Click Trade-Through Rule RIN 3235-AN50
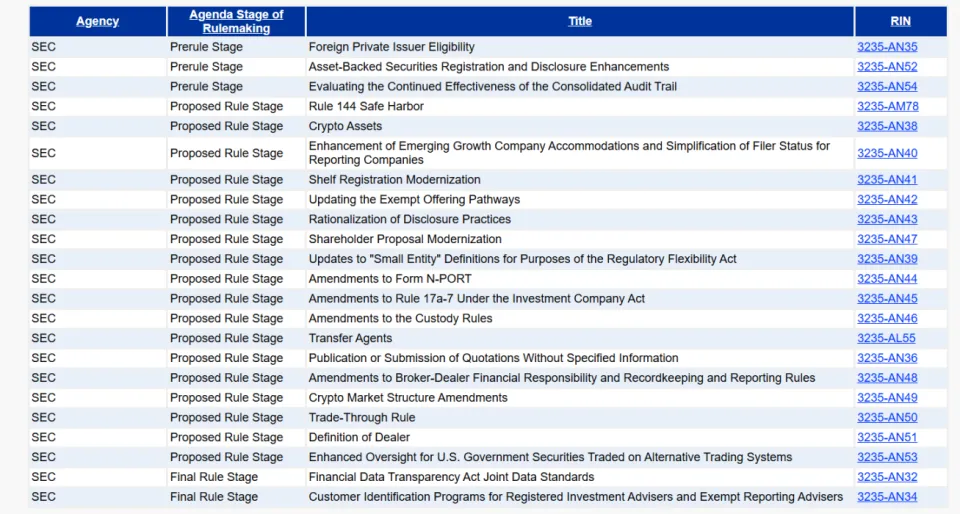The width and height of the screenshot is (960, 514). pyautogui.click(x=887, y=418)
